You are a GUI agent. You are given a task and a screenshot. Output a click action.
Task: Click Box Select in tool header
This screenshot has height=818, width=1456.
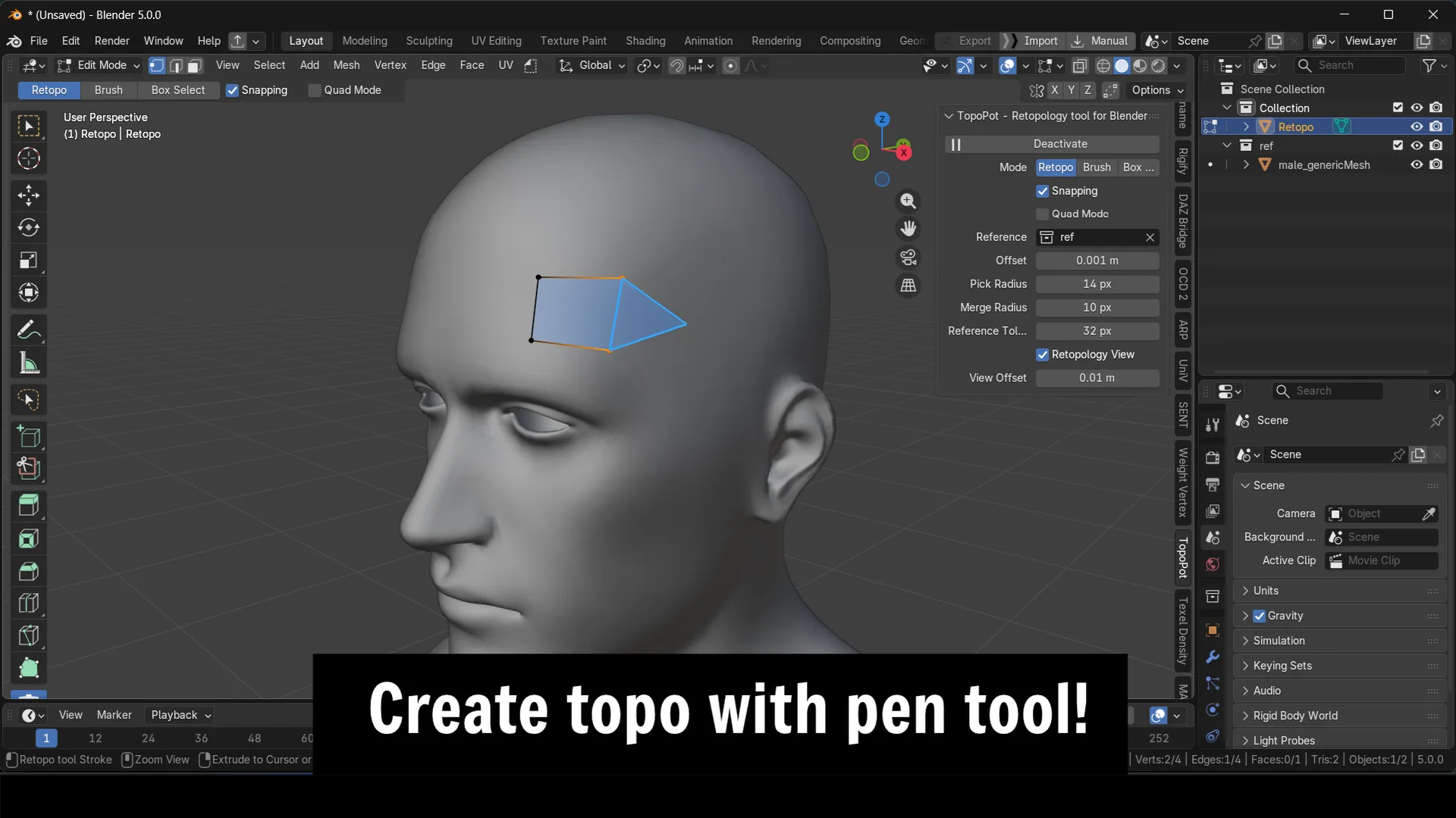click(x=177, y=90)
